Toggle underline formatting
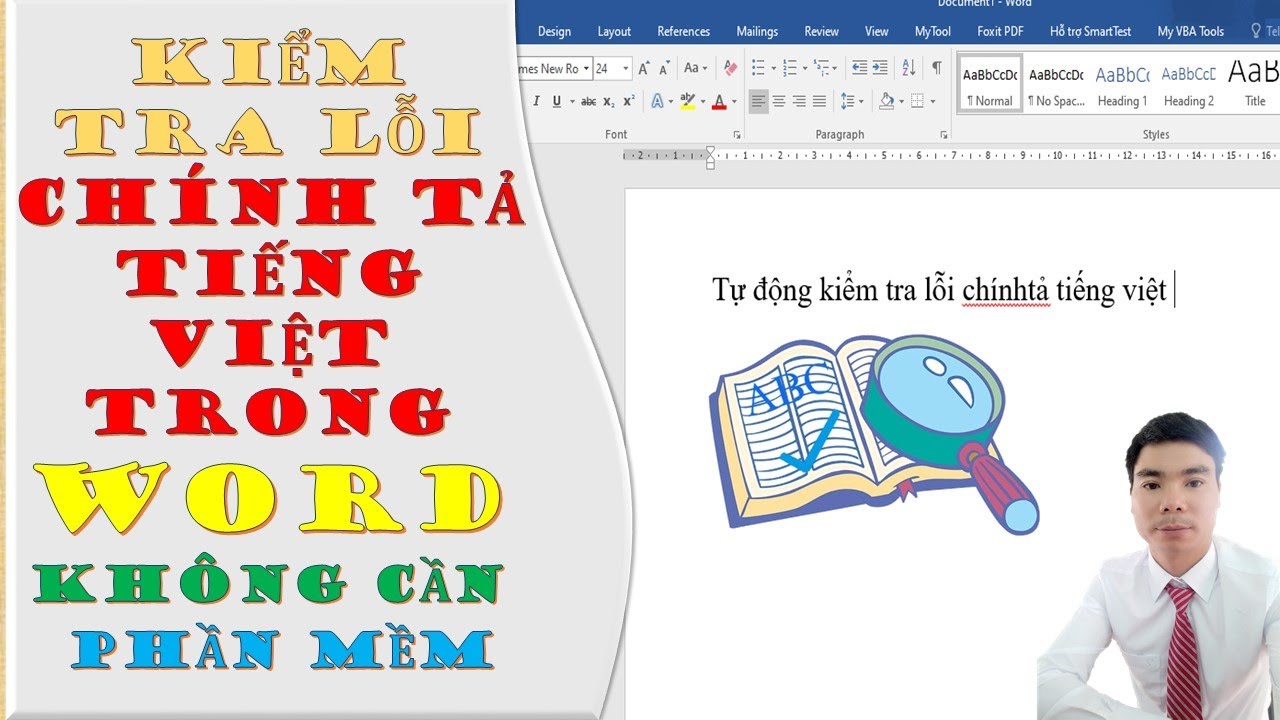The width and height of the screenshot is (1280, 720). pos(556,101)
